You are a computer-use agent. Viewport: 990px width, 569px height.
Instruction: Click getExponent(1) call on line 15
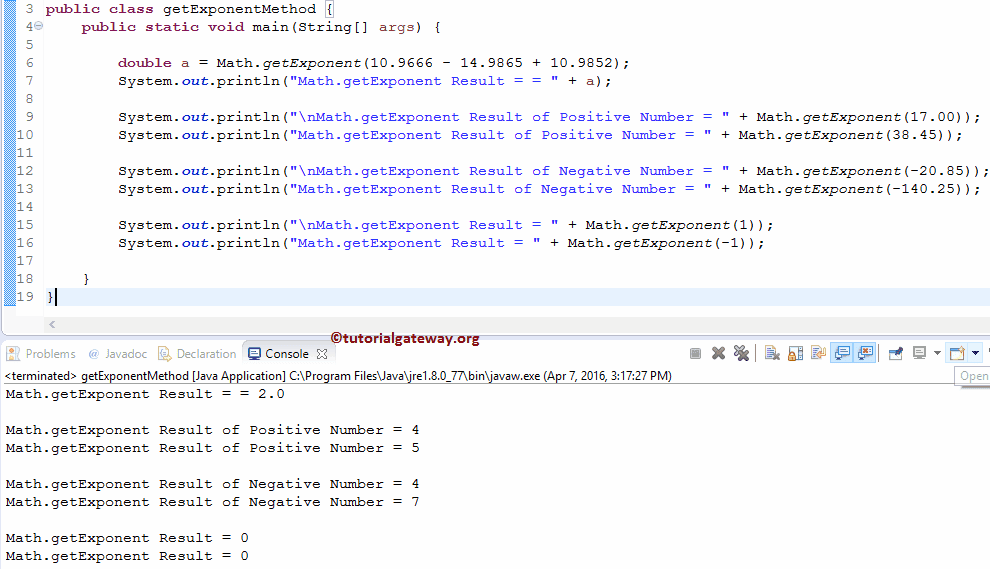coord(693,225)
